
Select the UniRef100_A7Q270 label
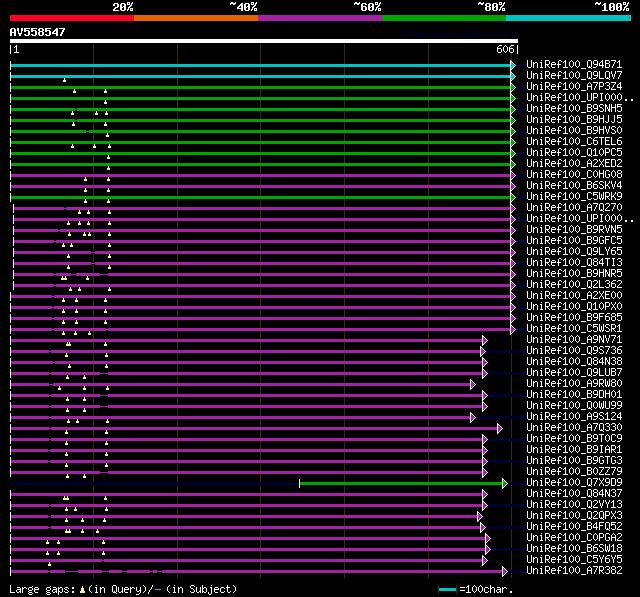[x=574, y=208]
